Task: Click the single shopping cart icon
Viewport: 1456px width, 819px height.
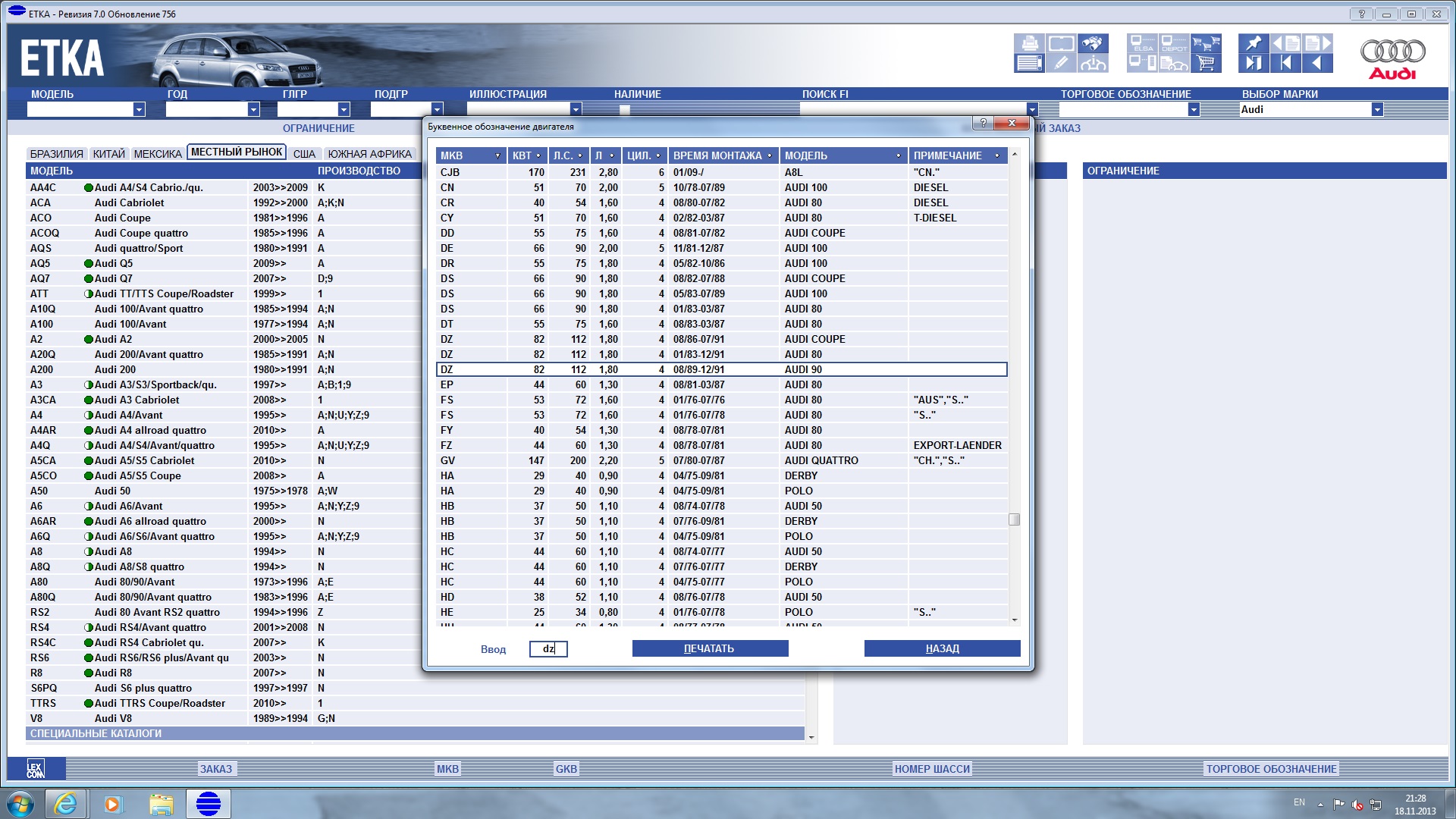Action: [x=1206, y=63]
